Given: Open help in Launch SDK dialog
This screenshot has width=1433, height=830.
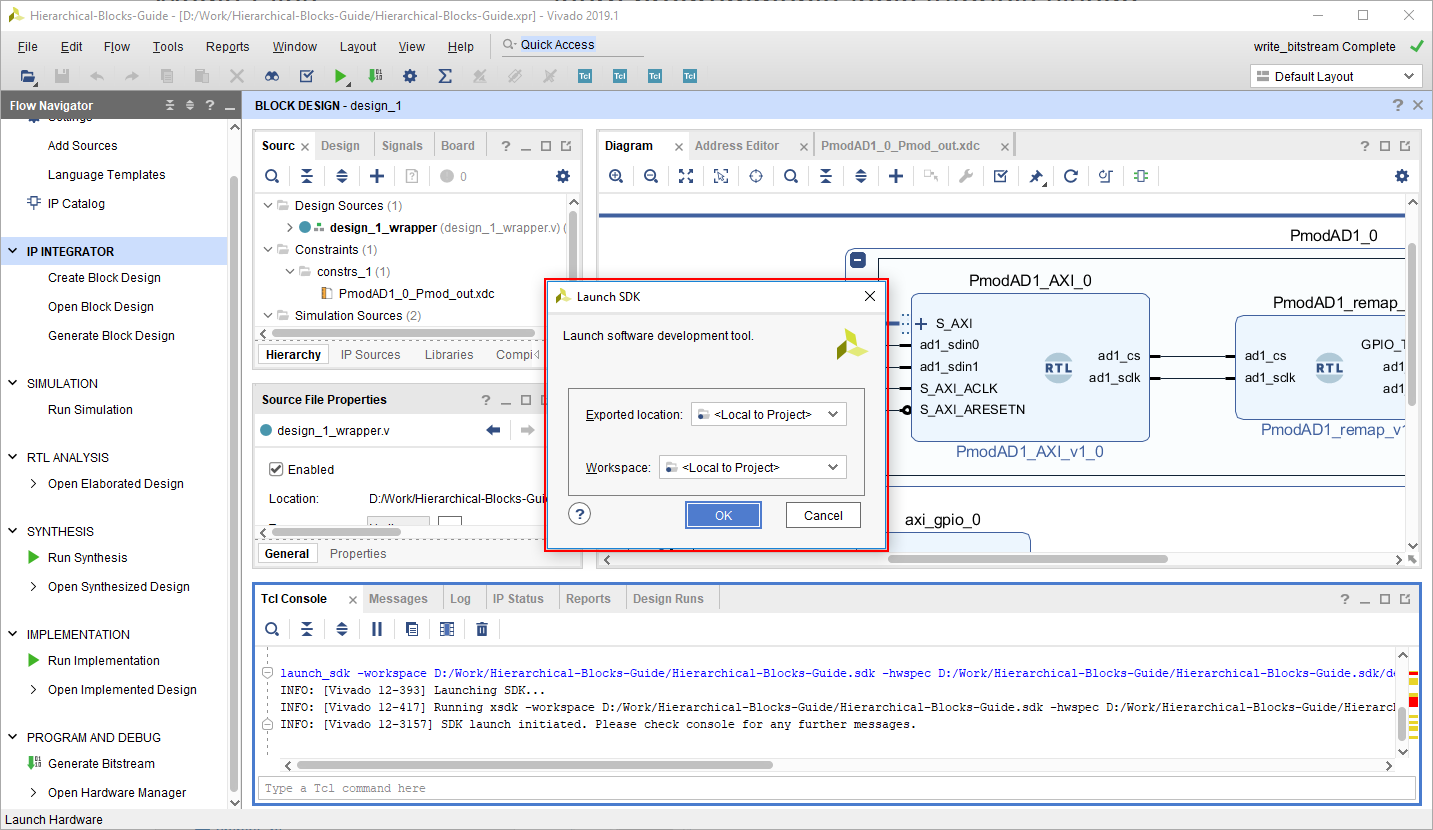Looking at the screenshot, I should 580,514.
